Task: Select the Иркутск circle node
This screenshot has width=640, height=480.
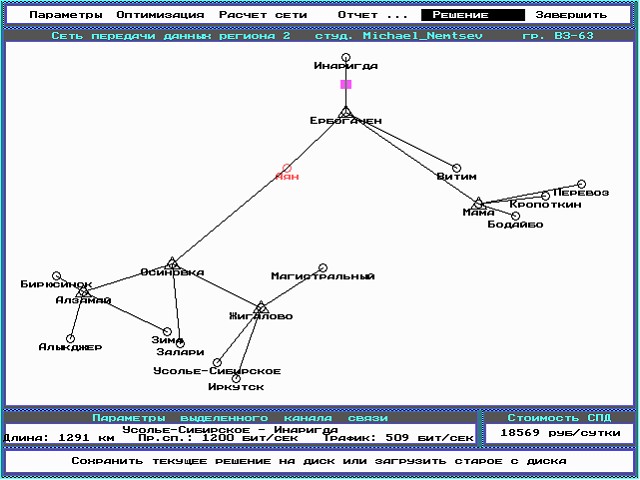Action: [237, 378]
